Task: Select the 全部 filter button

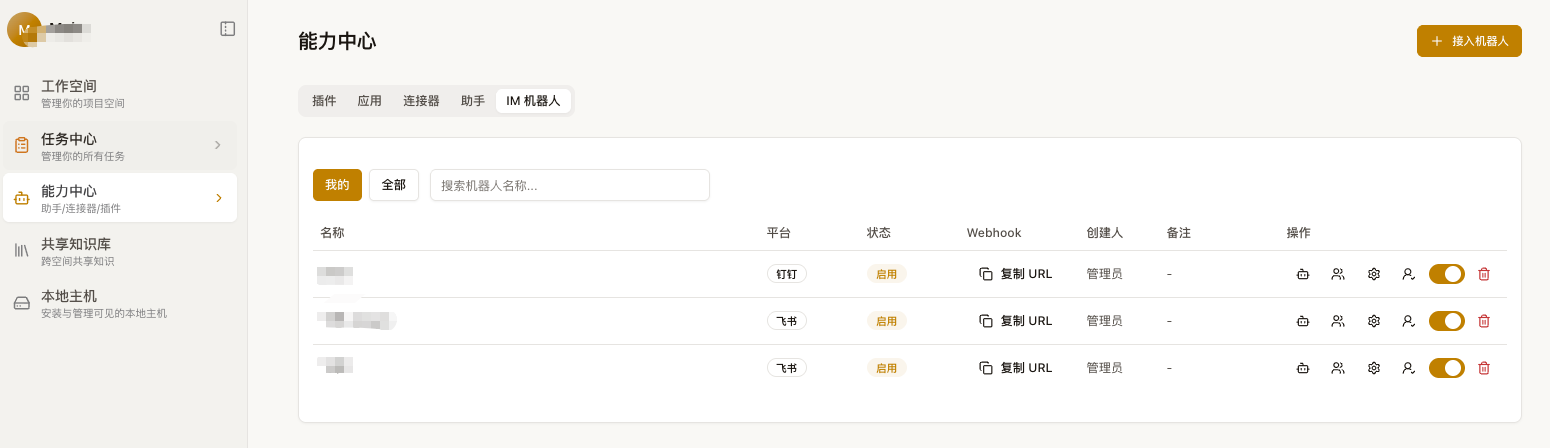Action: pyautogui.click(x=394, y=185)
